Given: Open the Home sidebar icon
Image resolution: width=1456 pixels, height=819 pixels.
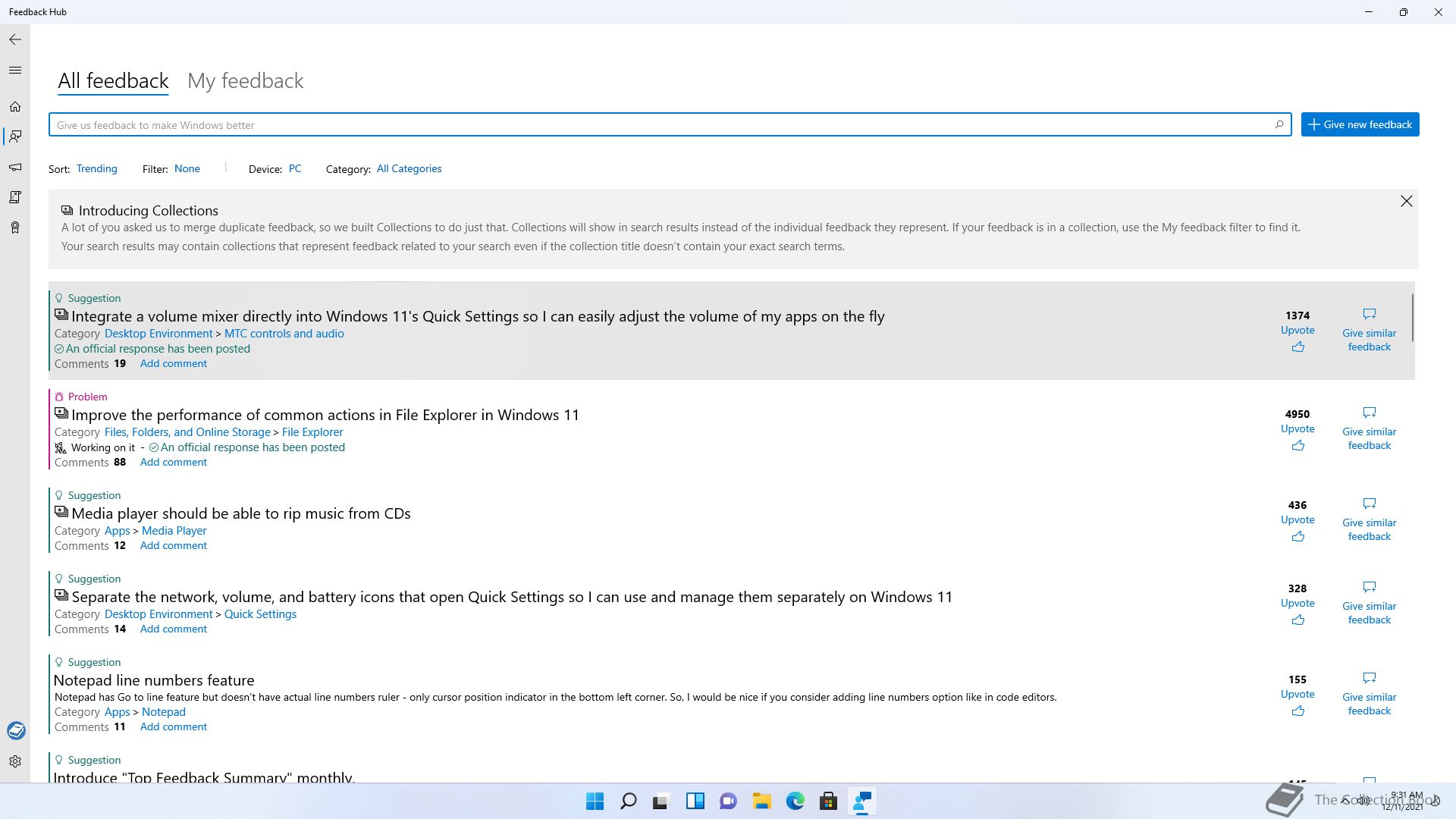Looking at the screenshot, I should coord(15,107).
